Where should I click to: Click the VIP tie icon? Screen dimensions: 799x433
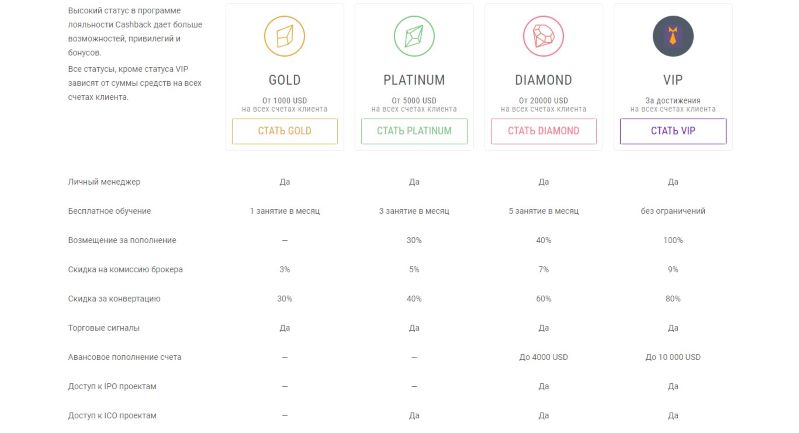click(x=672, y=37)
